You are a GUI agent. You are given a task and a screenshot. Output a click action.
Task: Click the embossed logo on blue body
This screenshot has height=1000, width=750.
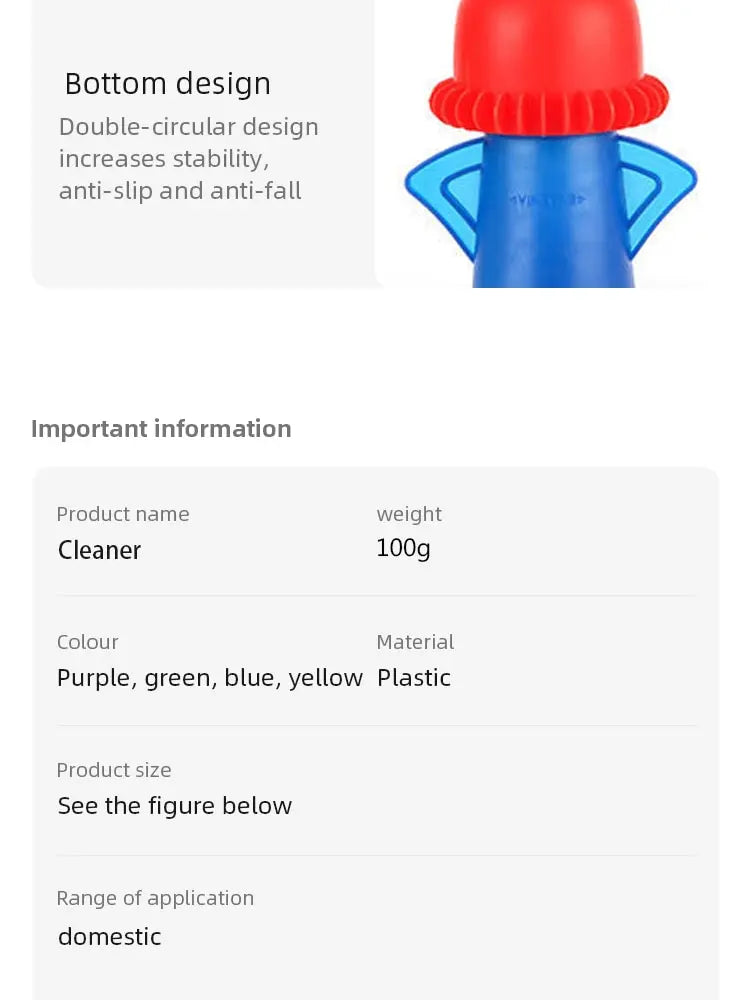pyautogui.click(x=548, y=200)
